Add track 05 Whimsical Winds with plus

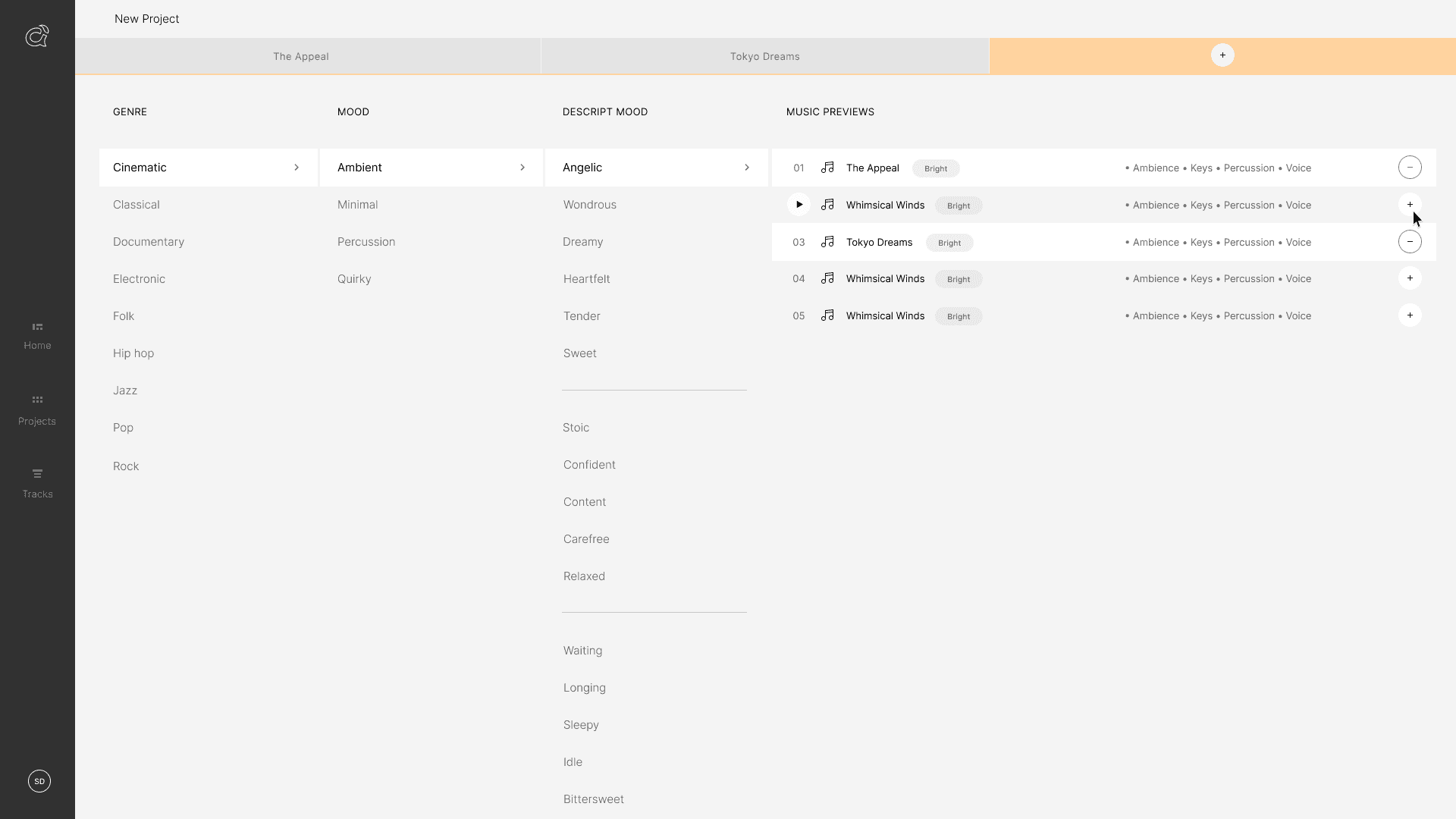click(x=1410, y=315)
